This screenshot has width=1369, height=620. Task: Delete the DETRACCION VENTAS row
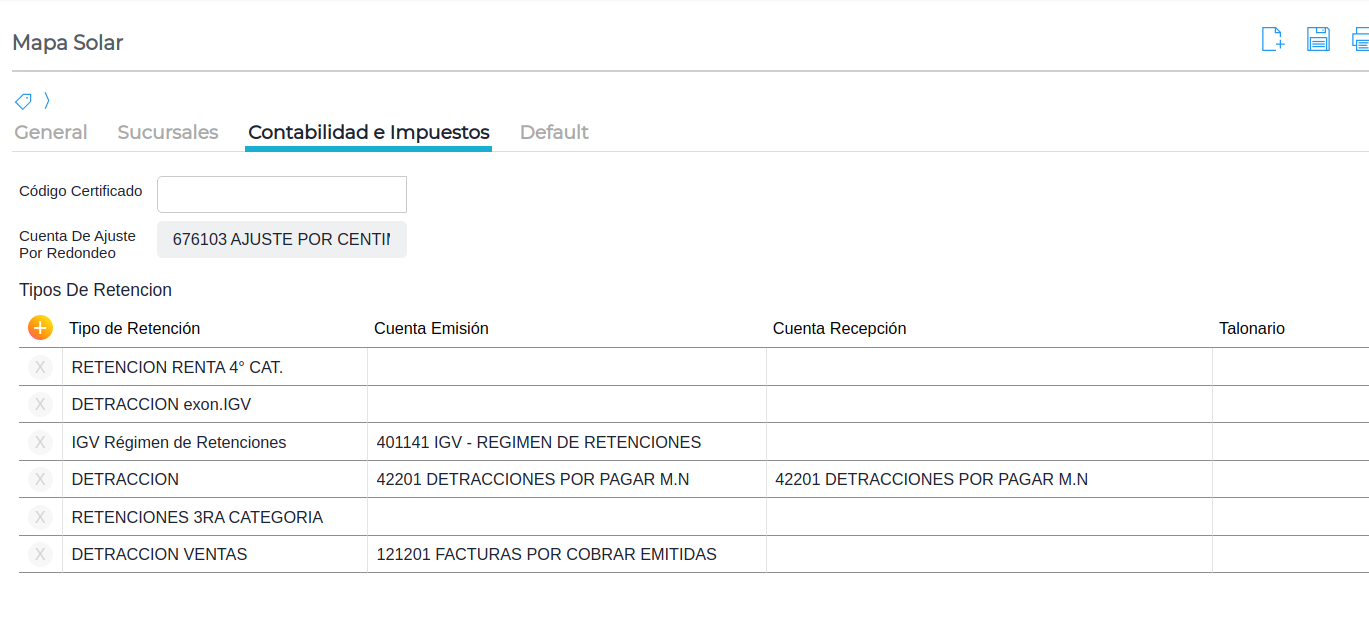(40, 554)
